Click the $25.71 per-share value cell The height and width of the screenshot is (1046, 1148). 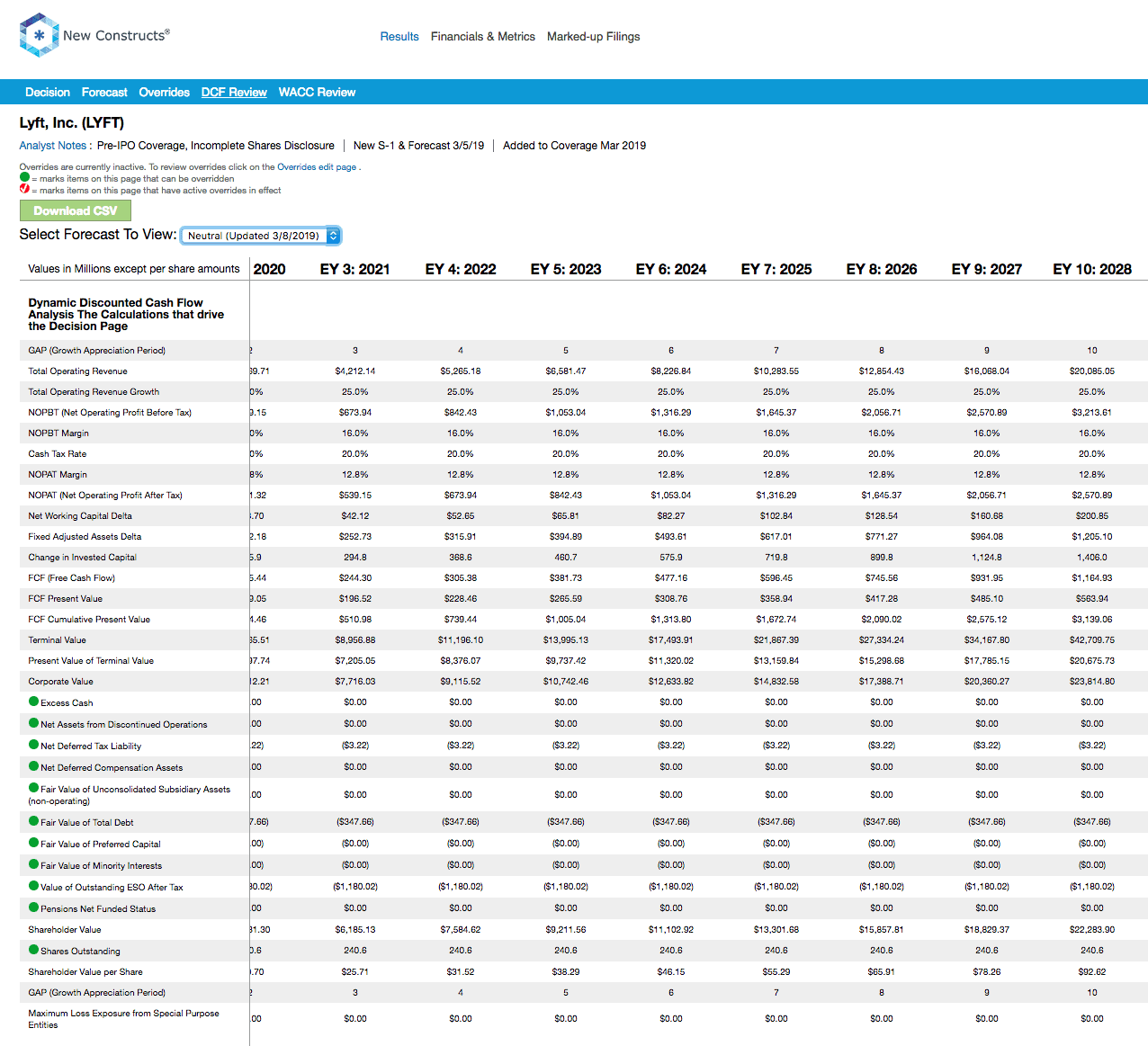tap(355, 972)
